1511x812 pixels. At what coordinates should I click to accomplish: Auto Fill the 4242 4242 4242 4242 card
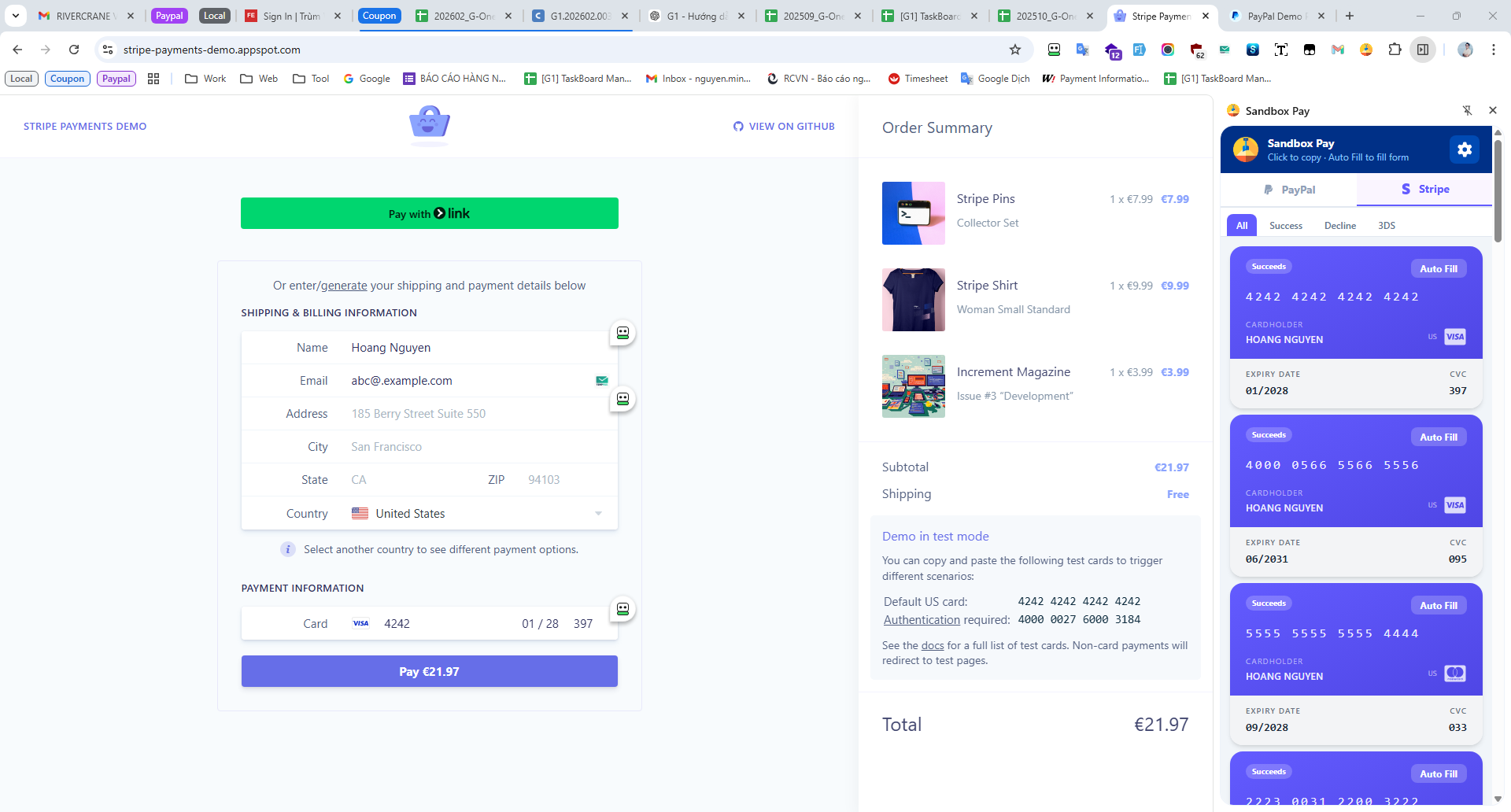(x=1439, y=269)
